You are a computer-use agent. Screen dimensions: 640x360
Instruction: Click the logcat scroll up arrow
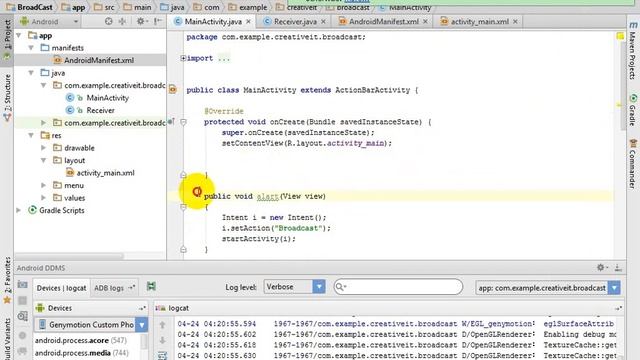pos(162,325)
